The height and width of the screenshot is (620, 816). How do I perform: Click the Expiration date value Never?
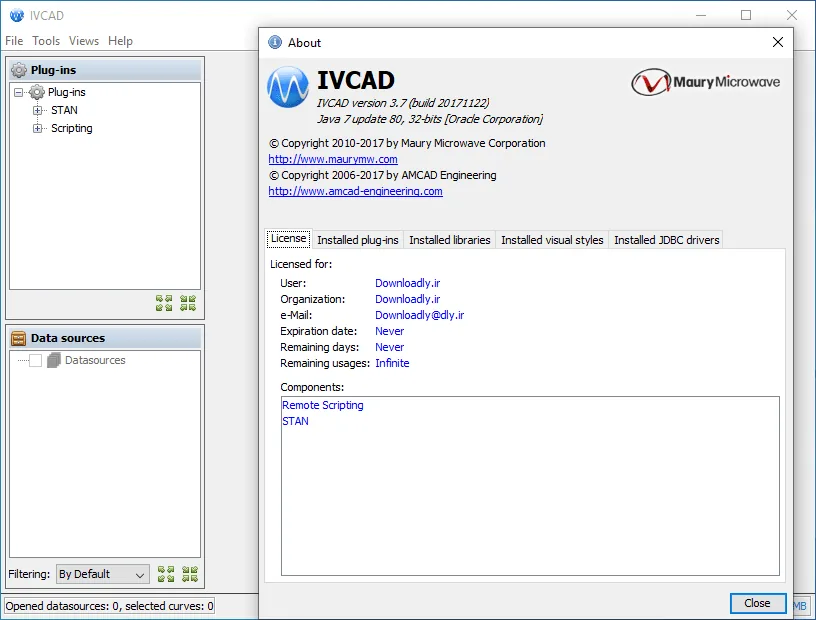389,331
